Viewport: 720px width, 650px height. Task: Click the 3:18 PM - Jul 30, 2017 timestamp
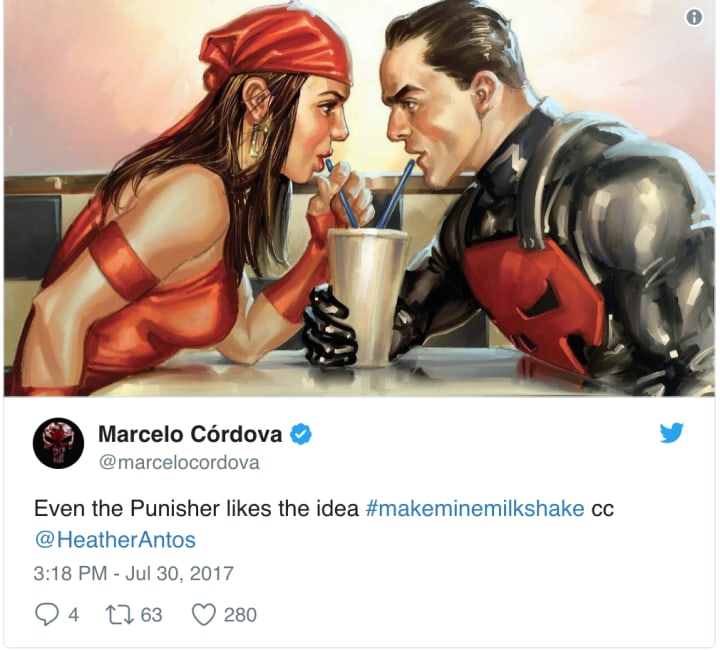(x=134, y=573)
